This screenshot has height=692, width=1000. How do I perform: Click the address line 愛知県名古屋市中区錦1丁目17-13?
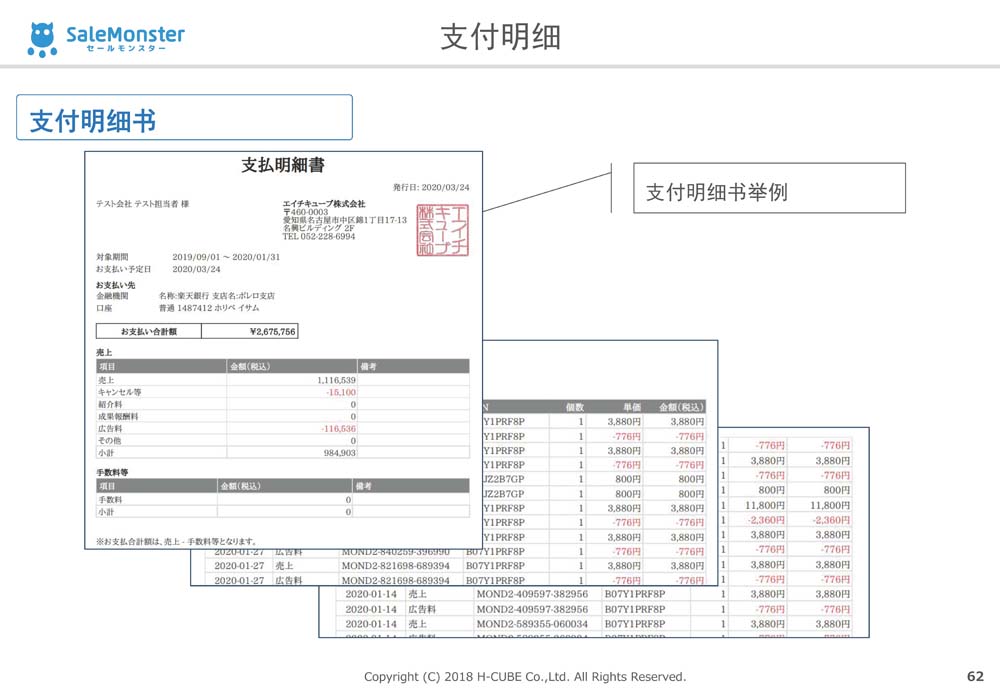[x=344, y=220]
